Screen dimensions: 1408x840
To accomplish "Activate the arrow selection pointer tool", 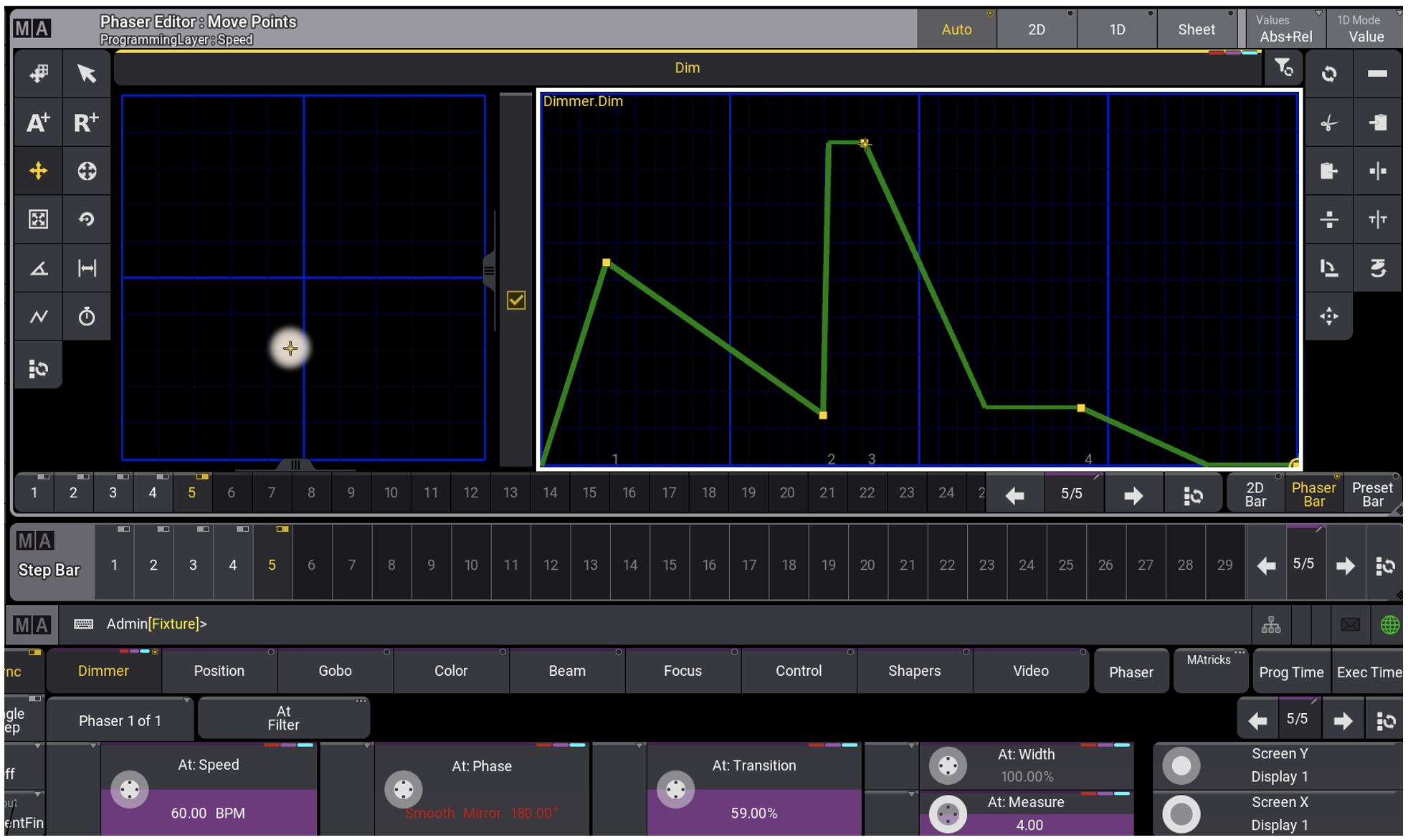I will (87, 74).
